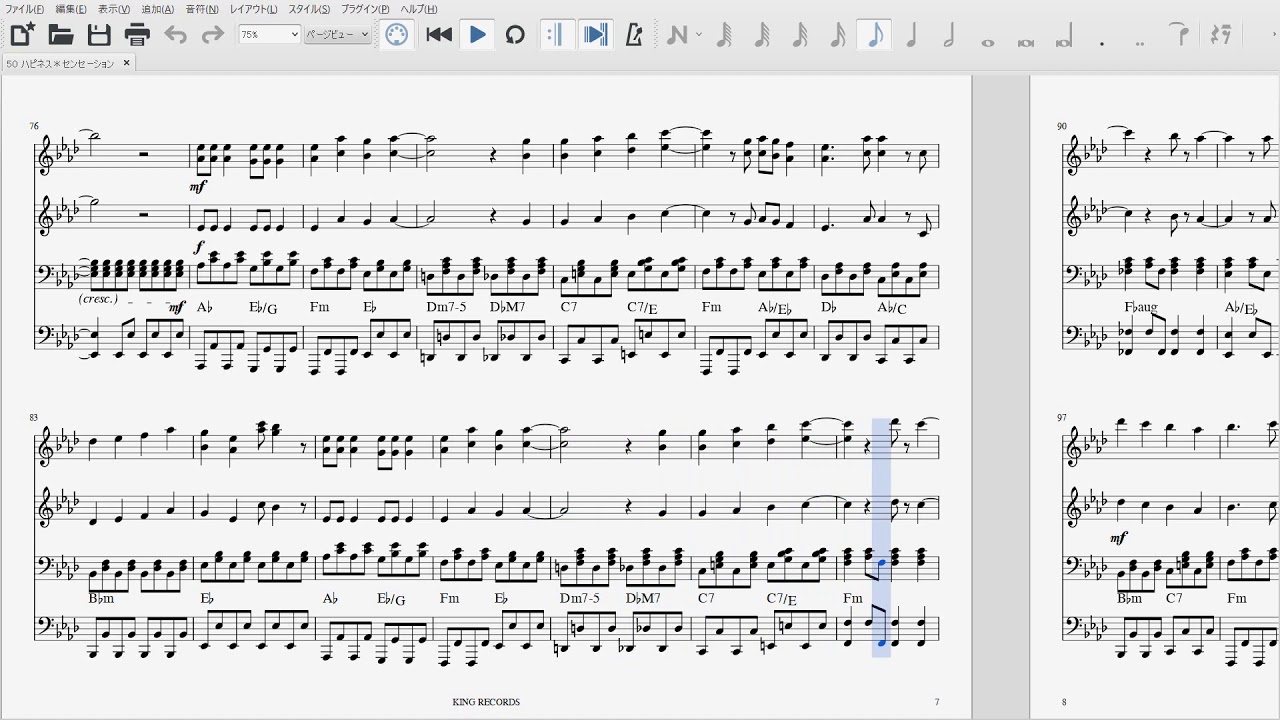Toggle loop playback
The height and width of the screenshot is (720, 1280).
(515, 35)
